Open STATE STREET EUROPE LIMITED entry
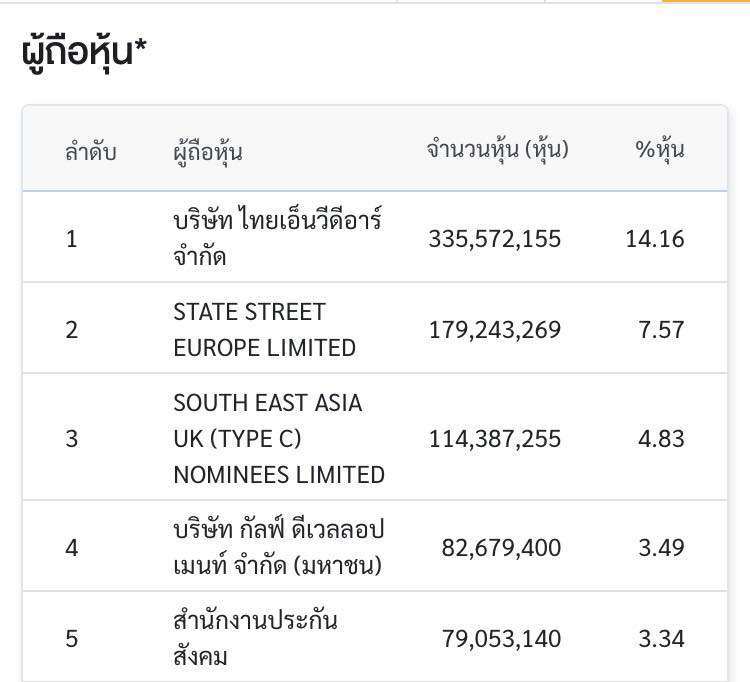Image resolution: width=750 pixels, height=682 pixels. 265,330
